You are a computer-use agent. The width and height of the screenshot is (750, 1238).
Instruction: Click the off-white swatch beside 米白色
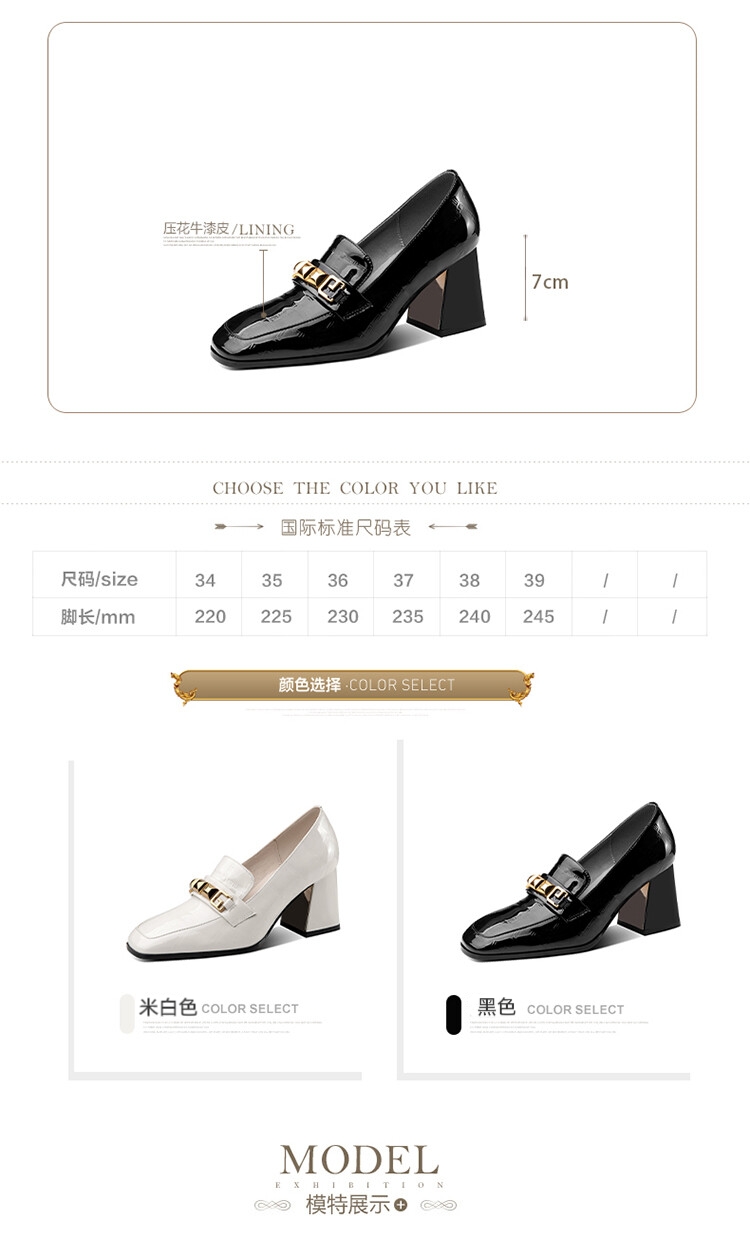point(126,1014)
